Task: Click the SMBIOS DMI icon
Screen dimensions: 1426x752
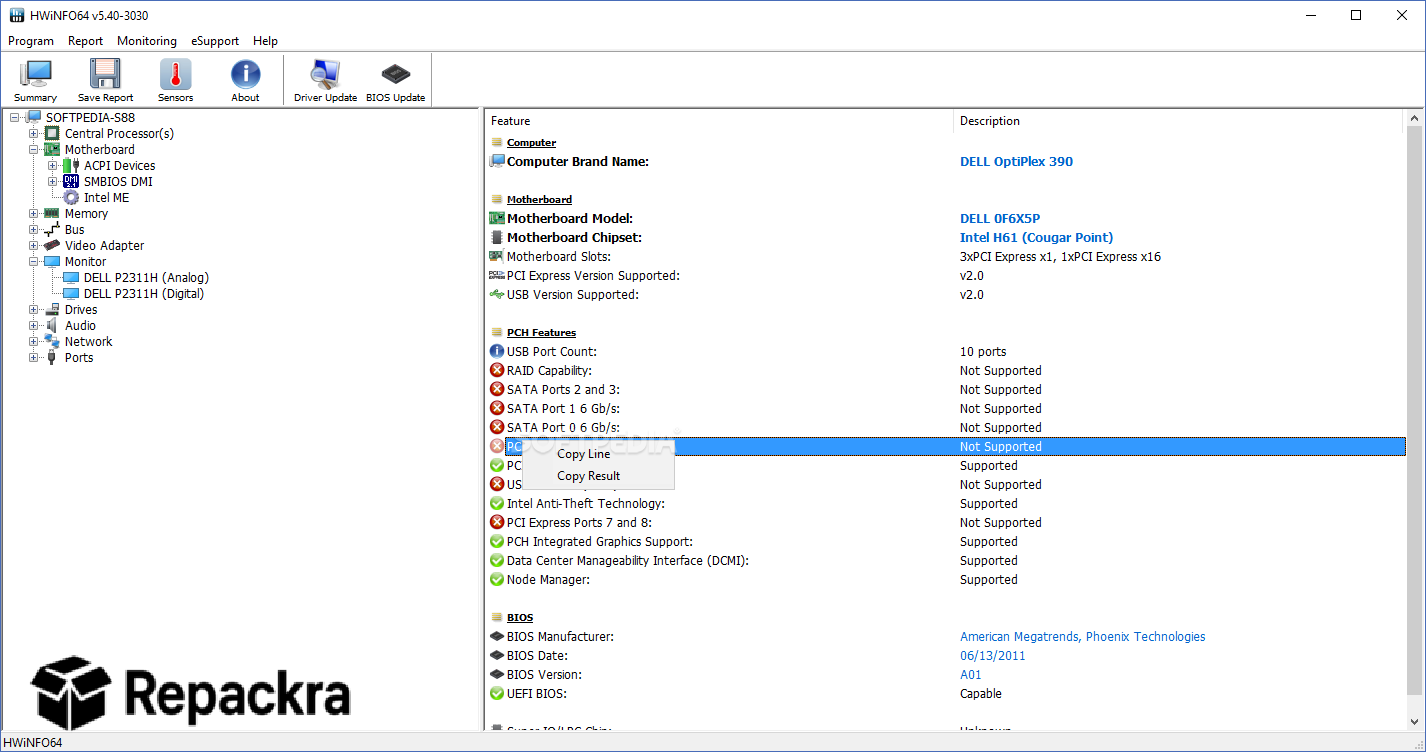Action: click(x=71, y=182)
